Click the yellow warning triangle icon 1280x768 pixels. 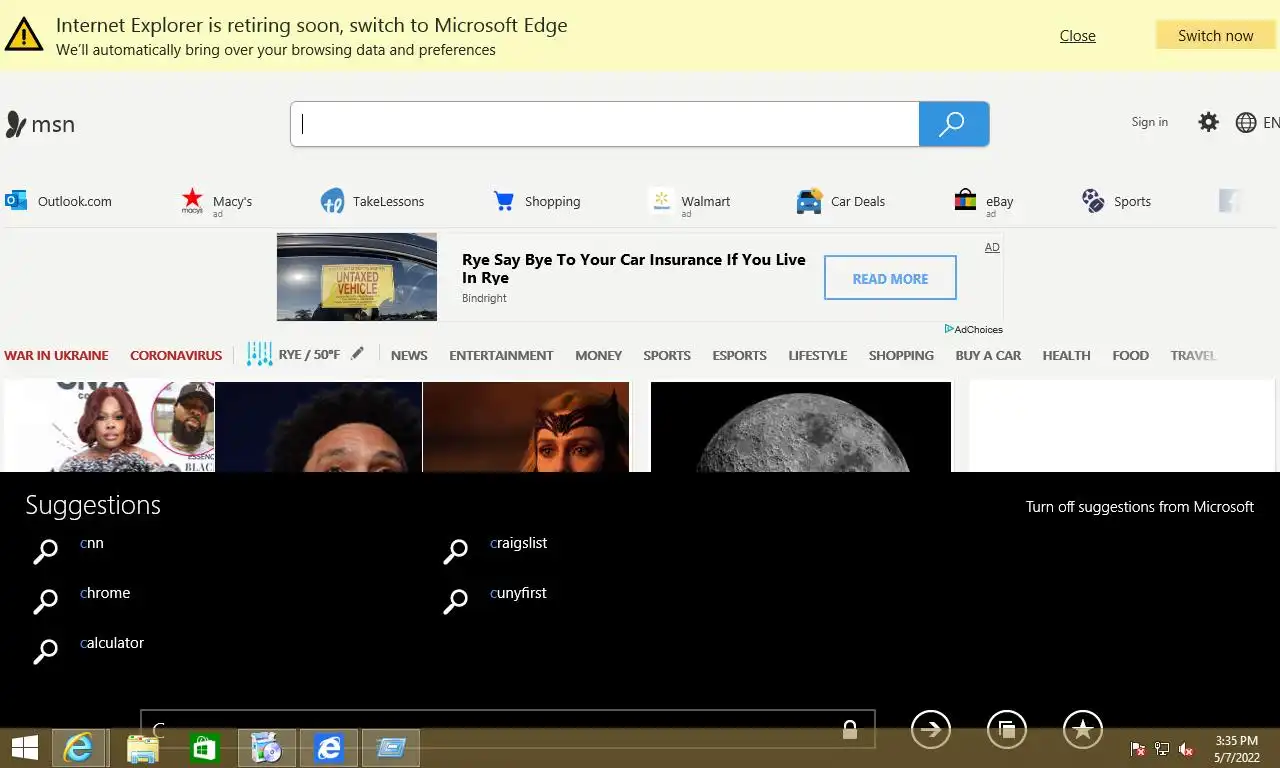[x=24, y=34]
